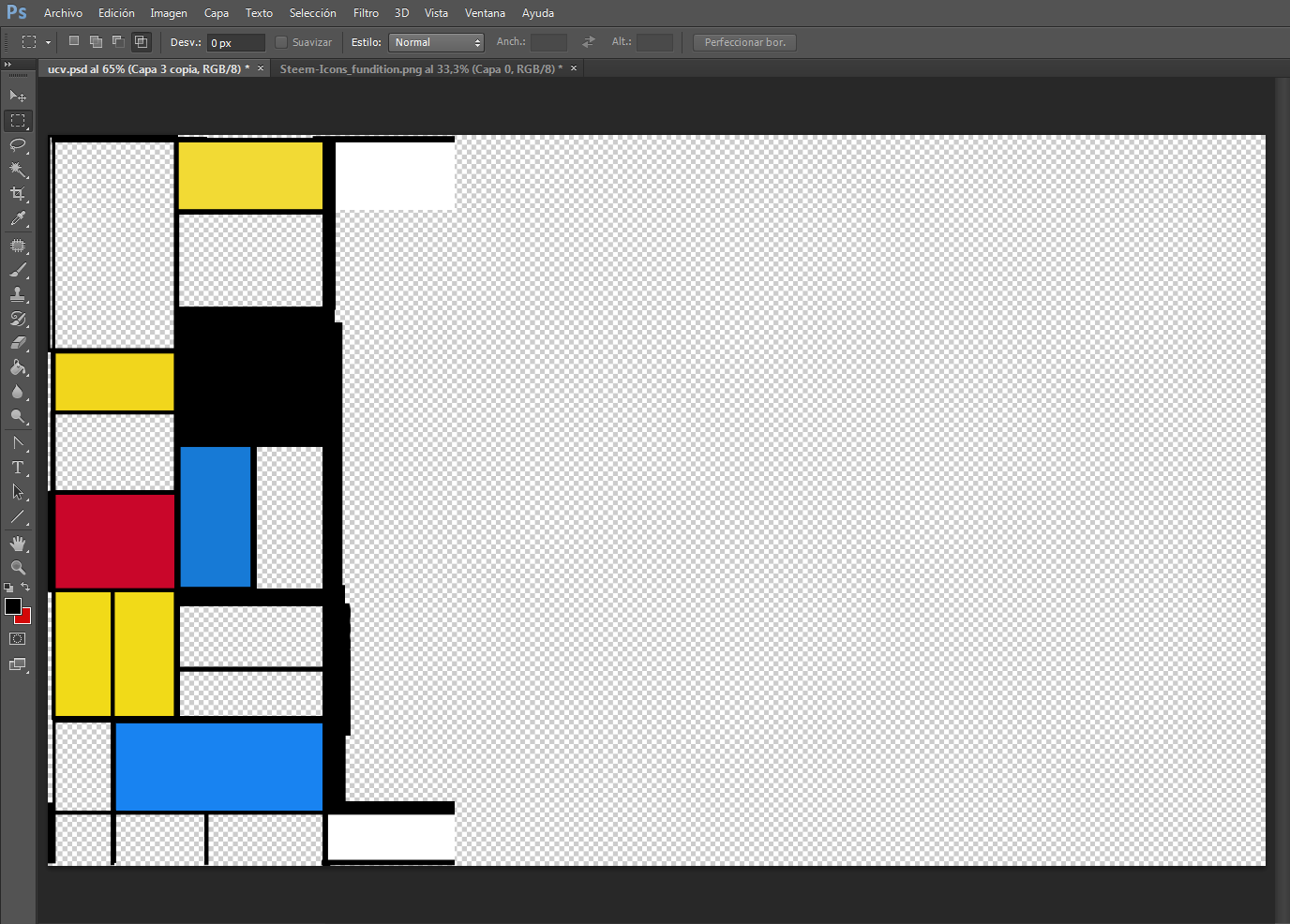1290x924 pixels.
Task: Select the Clone Stamp tool
Action: [x=18, y=294]
